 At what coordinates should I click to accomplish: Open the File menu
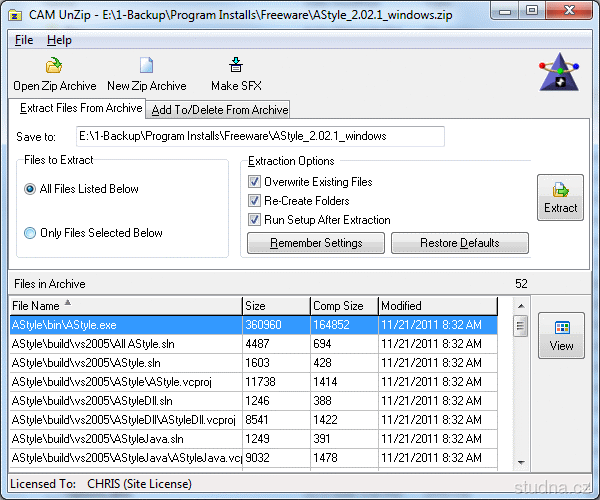click(x=24, y=40)
